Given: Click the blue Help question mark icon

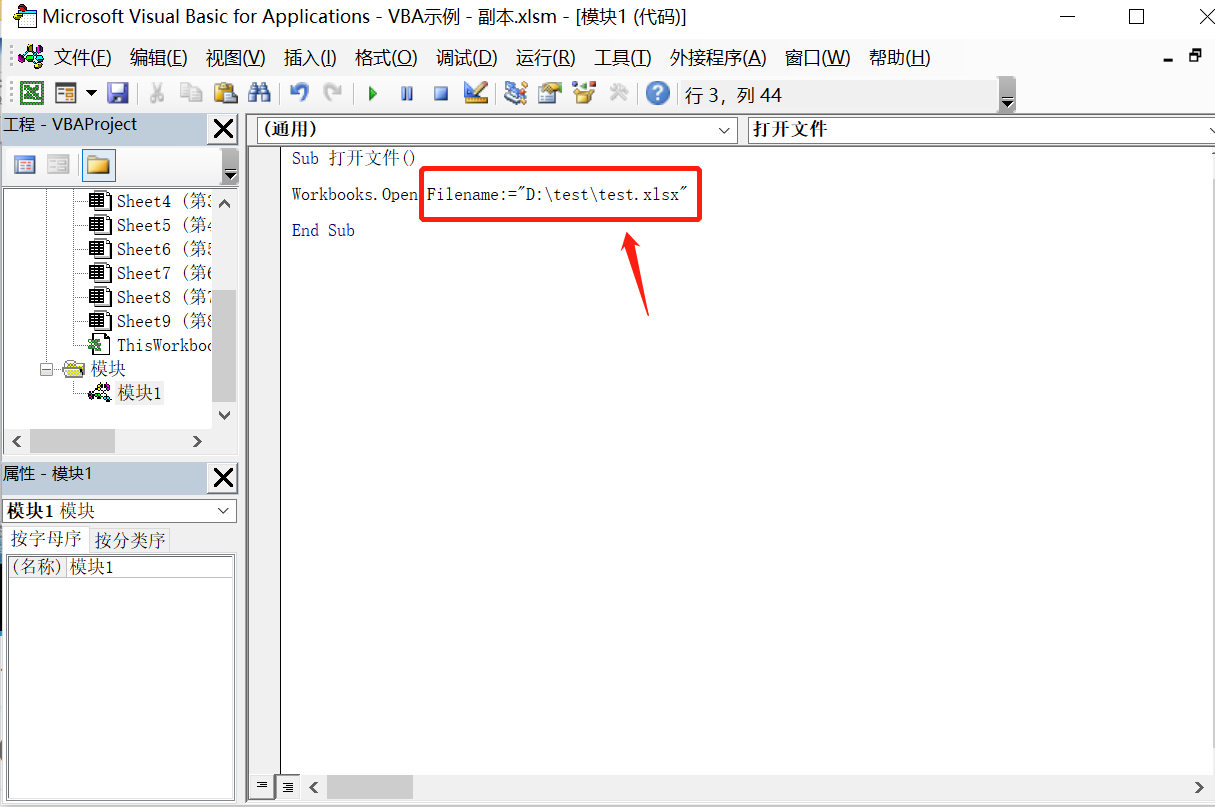Looking at the screenshot, I should (x=657, y=93).
